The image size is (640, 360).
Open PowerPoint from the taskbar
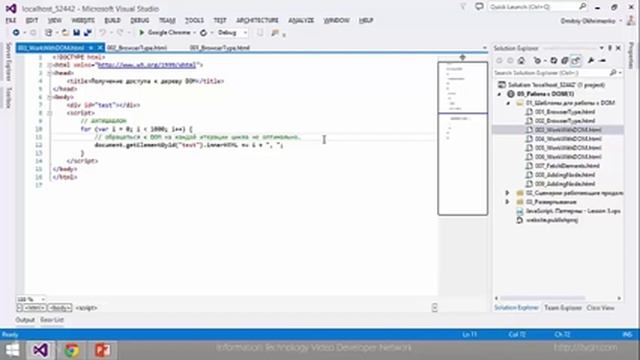click(x=102, y=350)
